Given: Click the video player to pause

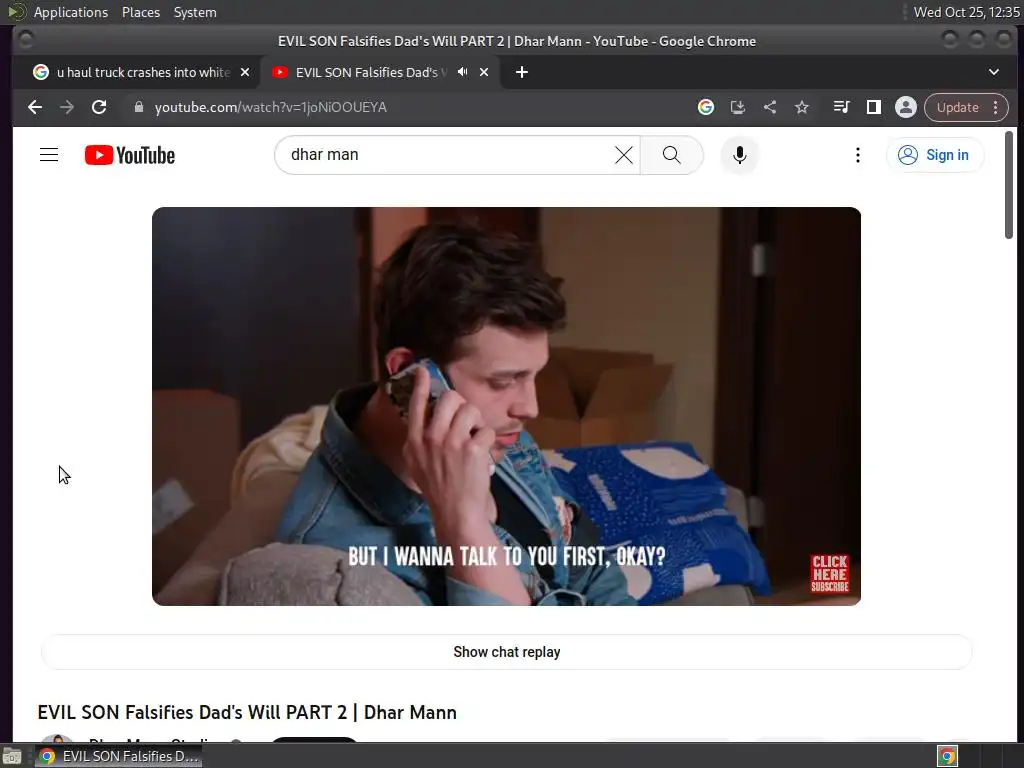Looking at the screenshot, I should coord(506,406).
